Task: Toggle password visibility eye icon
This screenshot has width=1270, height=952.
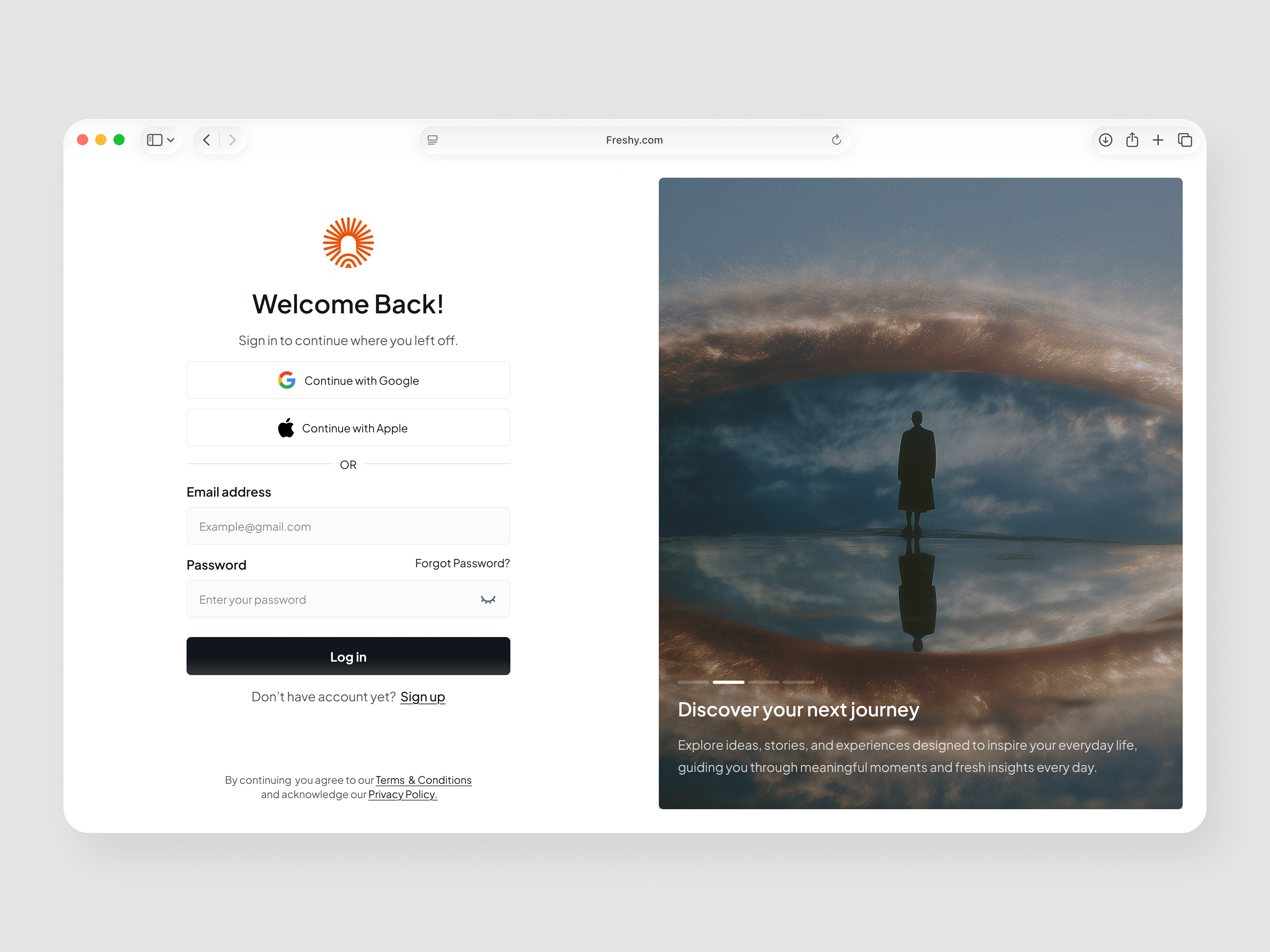Action: [487, 600]
